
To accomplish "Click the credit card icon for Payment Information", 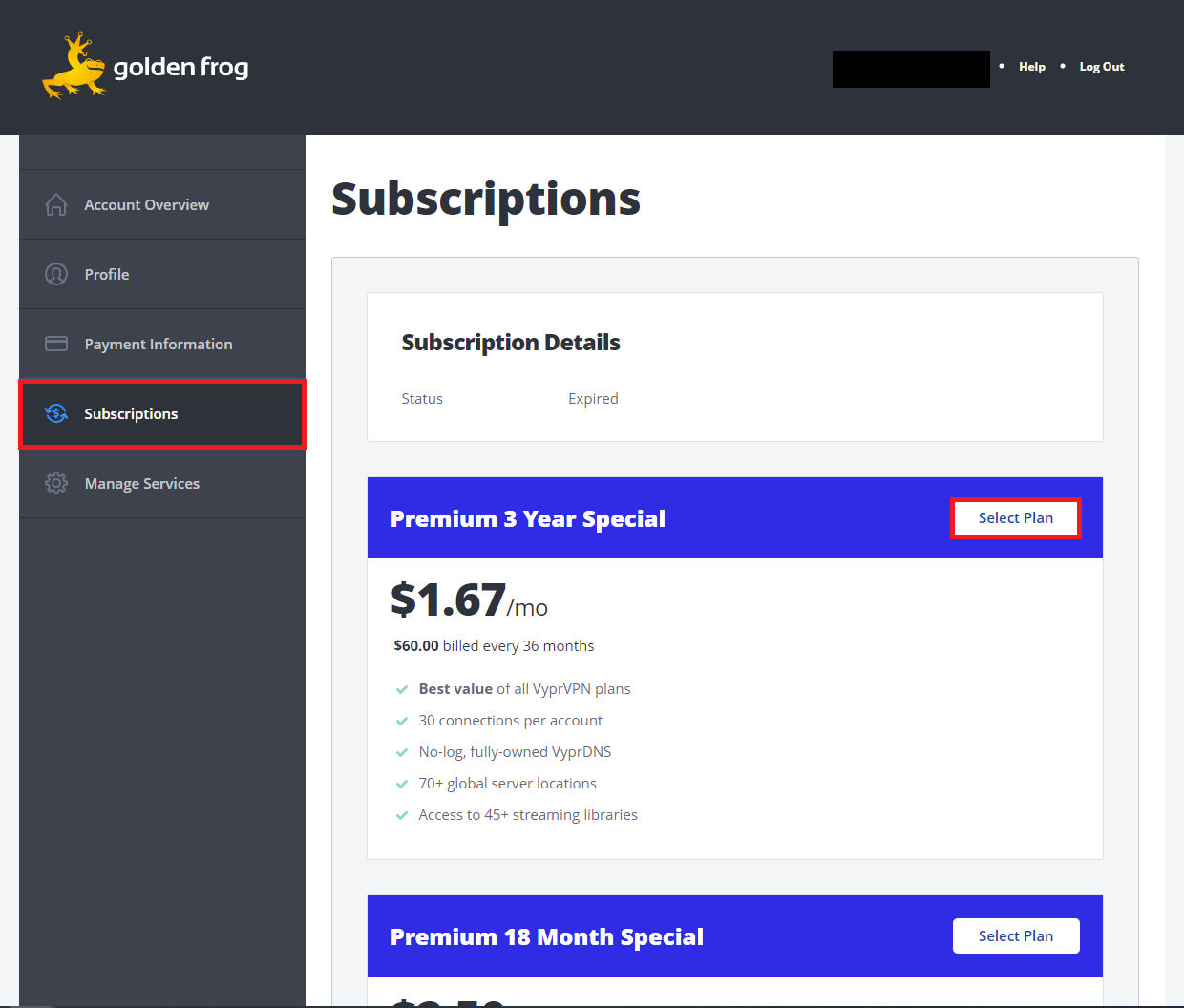I will click(56, 344).
